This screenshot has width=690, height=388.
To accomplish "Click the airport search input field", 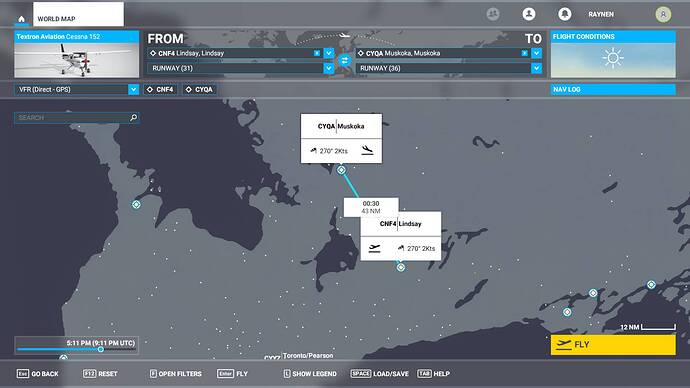I will tap(77, 117).
